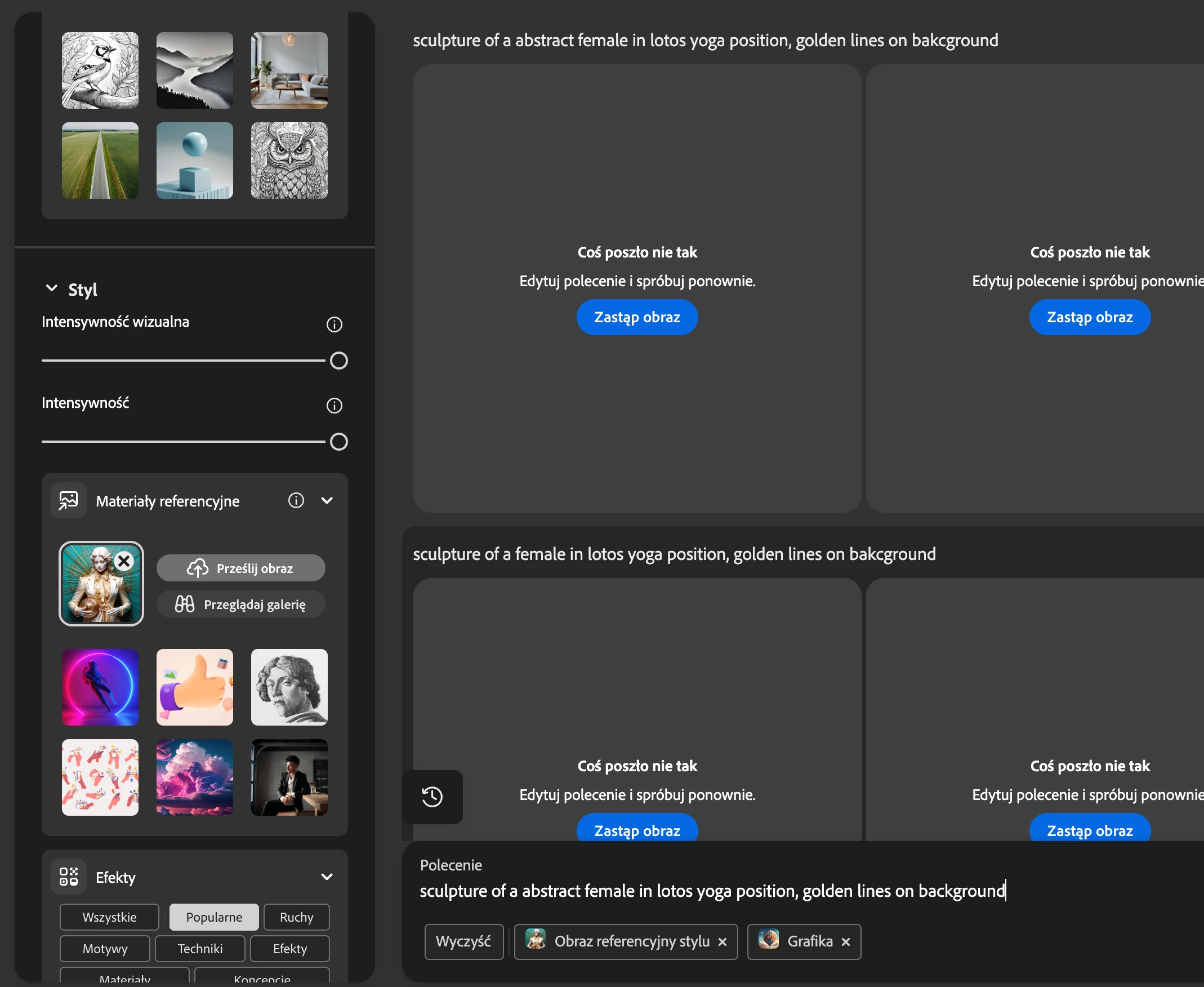Viewport: 1204px width, 987px height.
Task: Click the Wyczyść button
Action: (463, 941)
